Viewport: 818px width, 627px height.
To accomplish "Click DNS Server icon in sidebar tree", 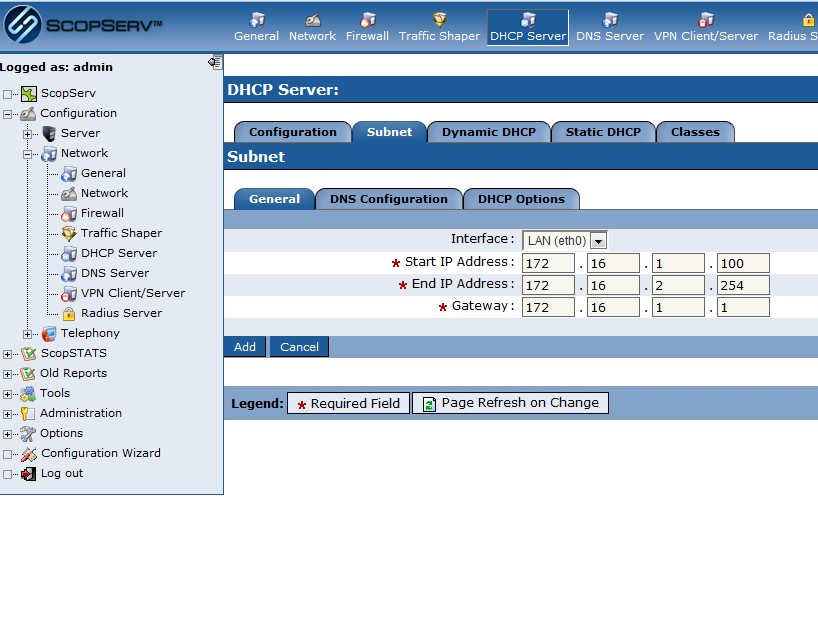I will pos(69,274).
